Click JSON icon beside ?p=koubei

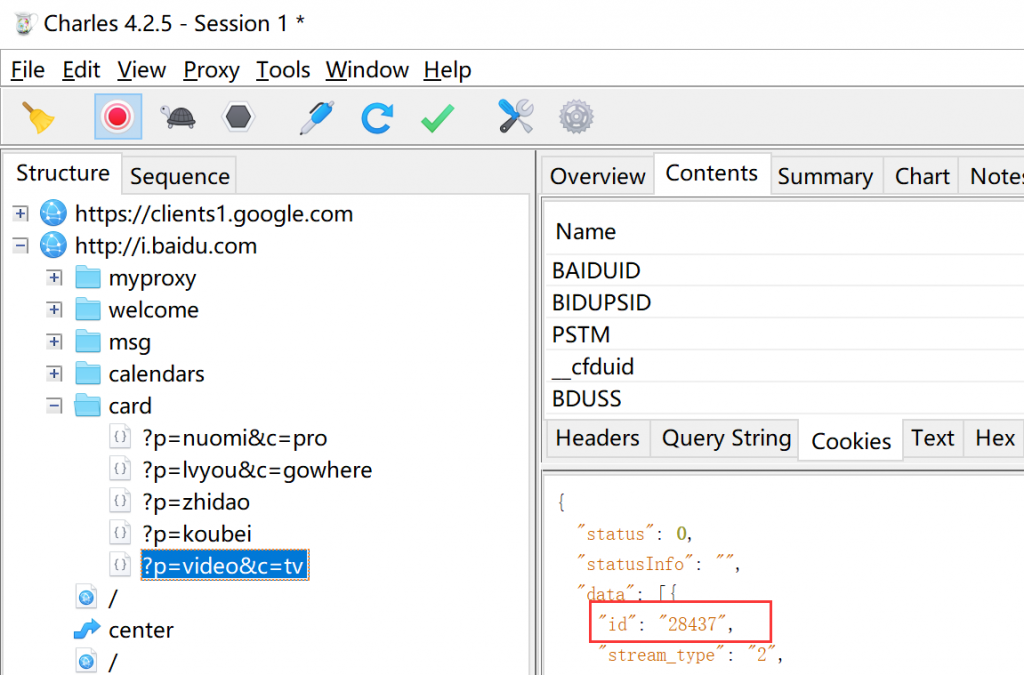[120, 533]
